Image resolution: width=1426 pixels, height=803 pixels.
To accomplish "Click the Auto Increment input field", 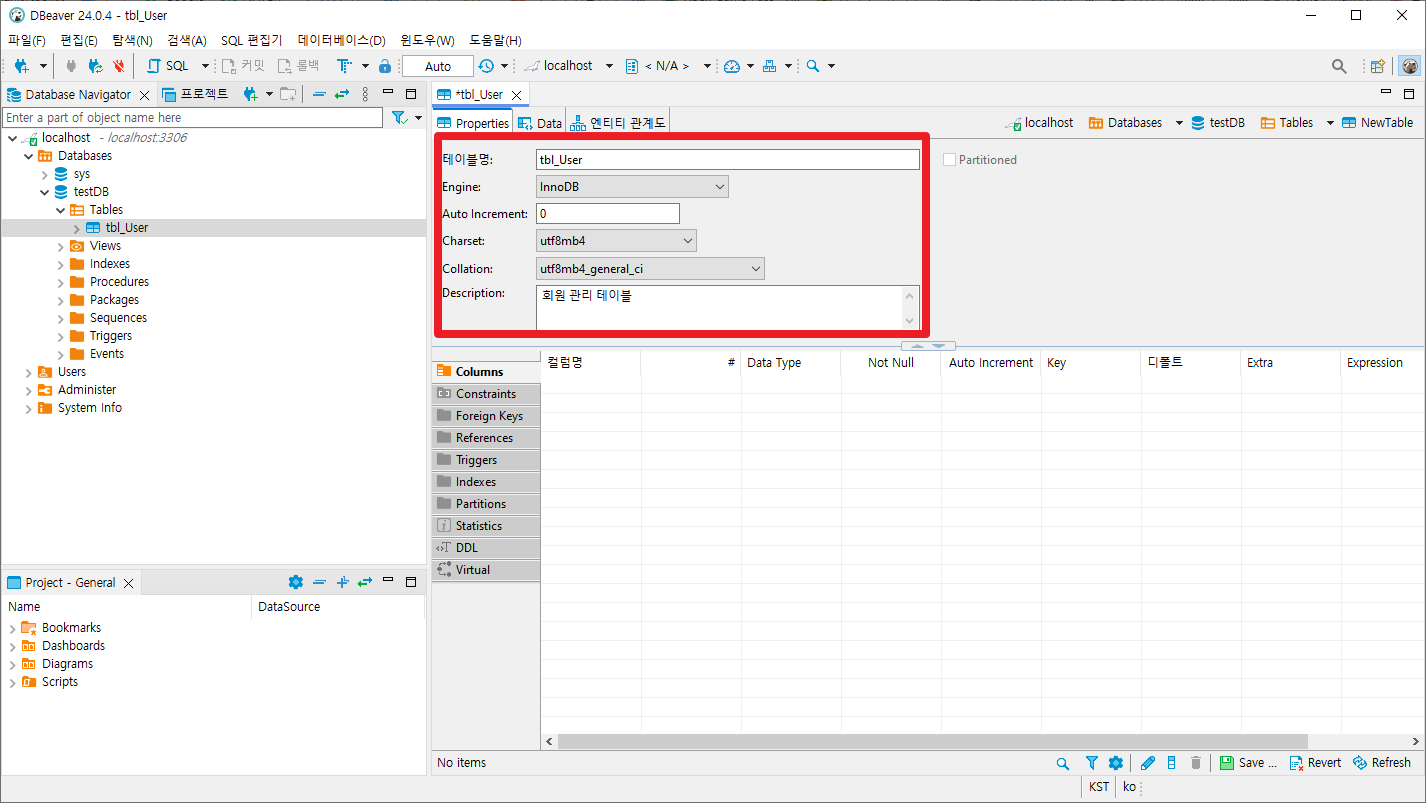I will click(608, 214).
